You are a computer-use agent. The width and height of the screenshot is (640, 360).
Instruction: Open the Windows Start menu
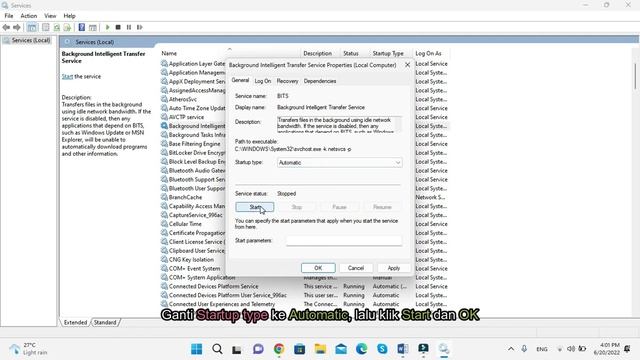tap(196, 349)
